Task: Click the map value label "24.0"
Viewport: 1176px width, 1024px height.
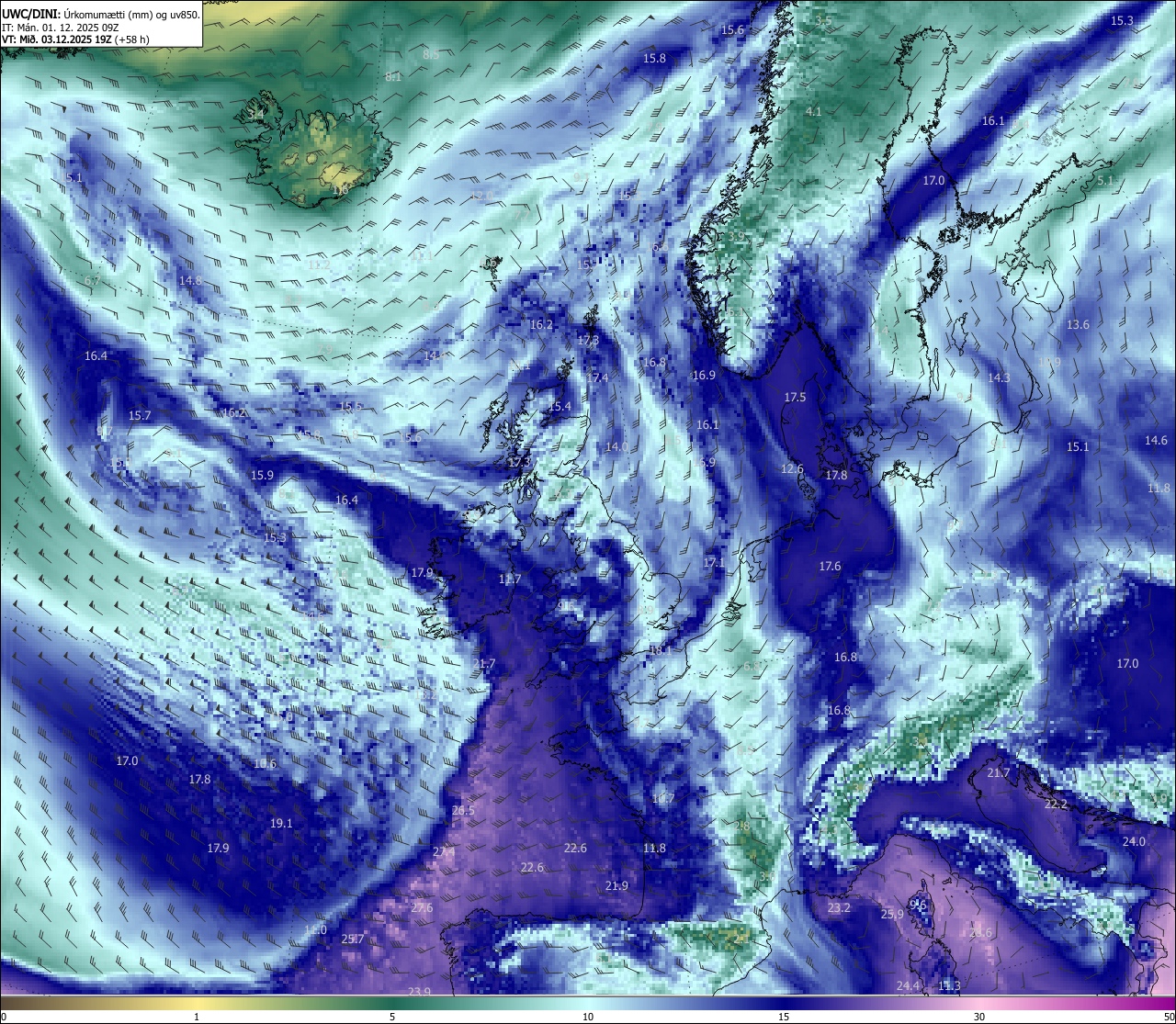Action: (1134, 841)
